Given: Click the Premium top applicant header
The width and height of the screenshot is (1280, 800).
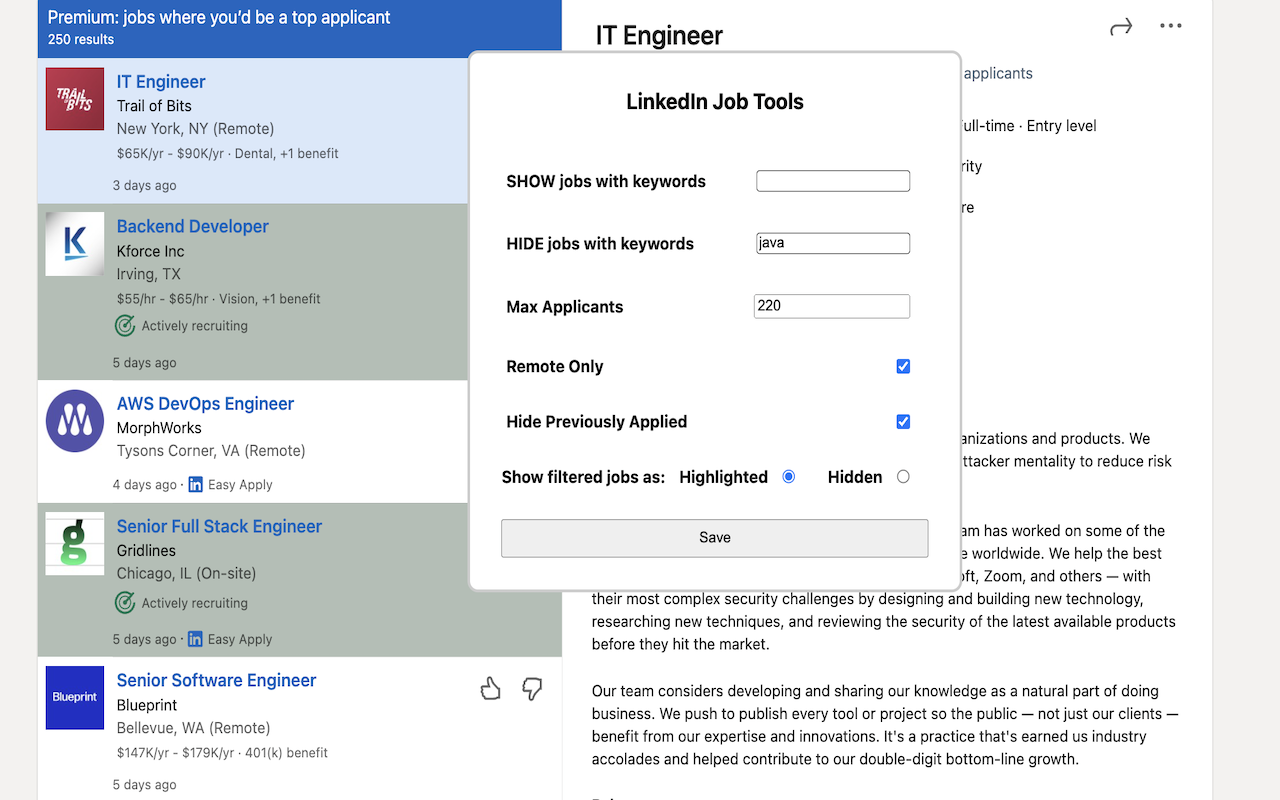Looking at the screenshot, I should [219, 17].
